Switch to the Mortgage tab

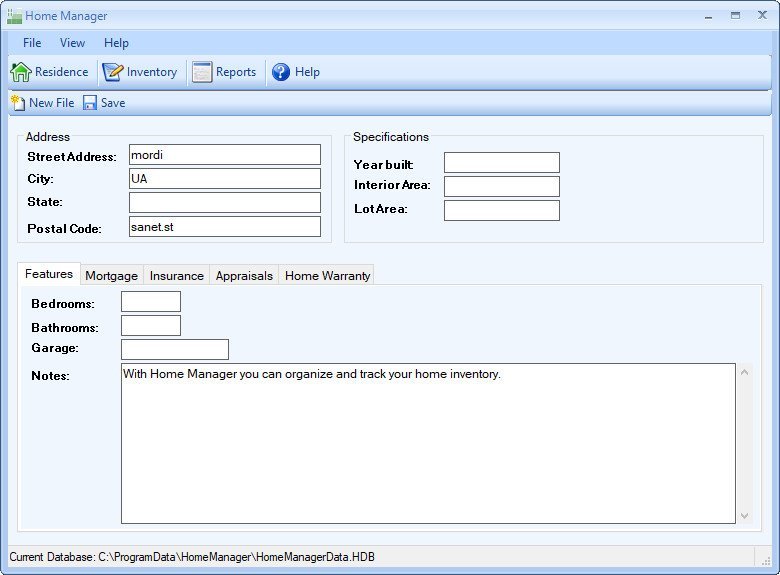(111, 276)
